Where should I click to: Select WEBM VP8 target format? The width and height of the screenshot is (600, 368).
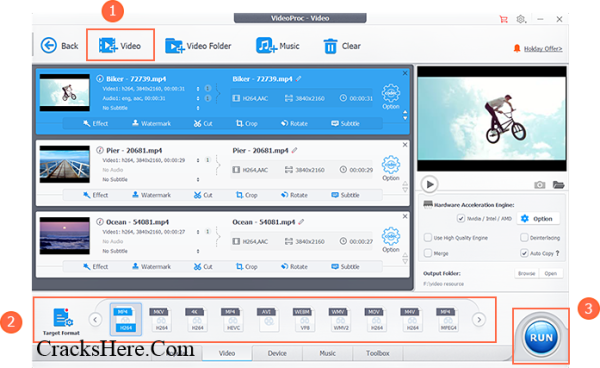point(305,319)
